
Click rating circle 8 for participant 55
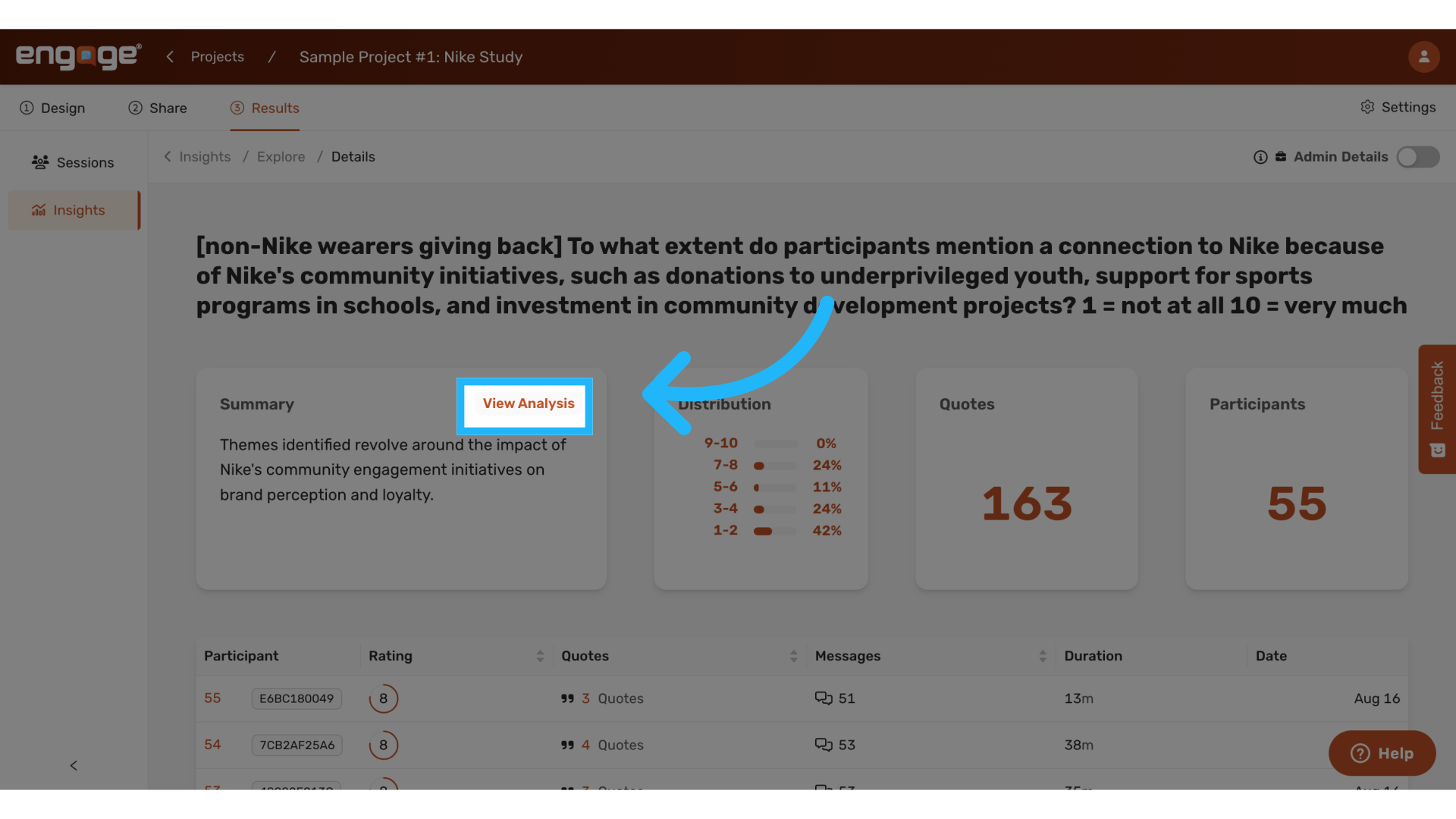tap(384, 698)
